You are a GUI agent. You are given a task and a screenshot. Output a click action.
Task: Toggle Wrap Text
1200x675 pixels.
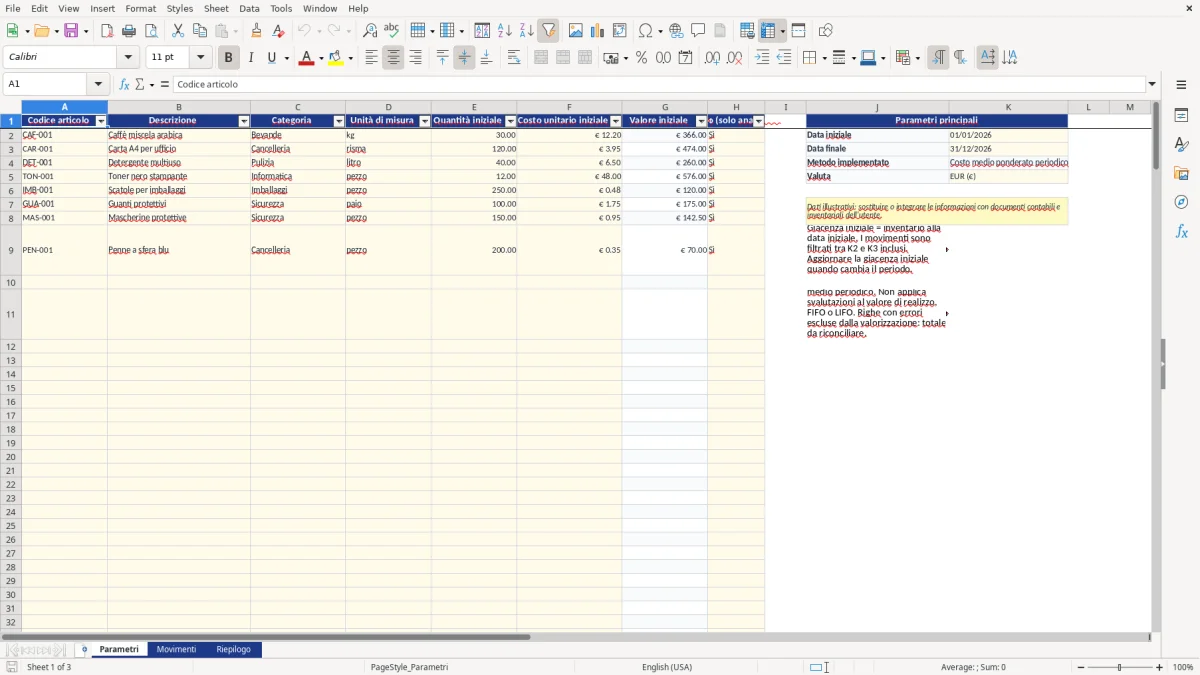coord(514,58)
